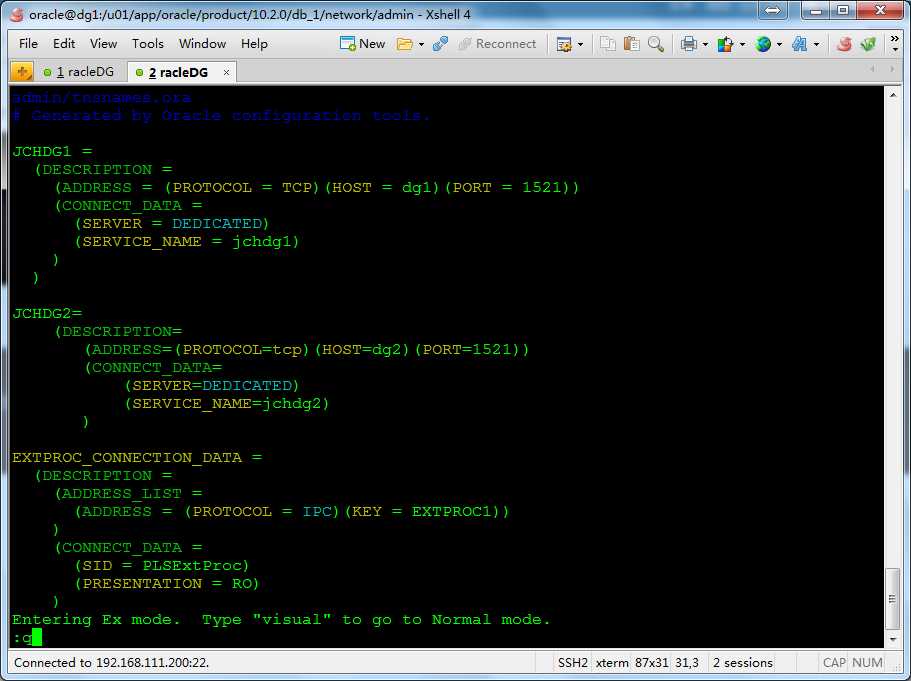Click terminal scrollbar up arrow
Viewport: 911px width, 681px height.
coord(893,94)
